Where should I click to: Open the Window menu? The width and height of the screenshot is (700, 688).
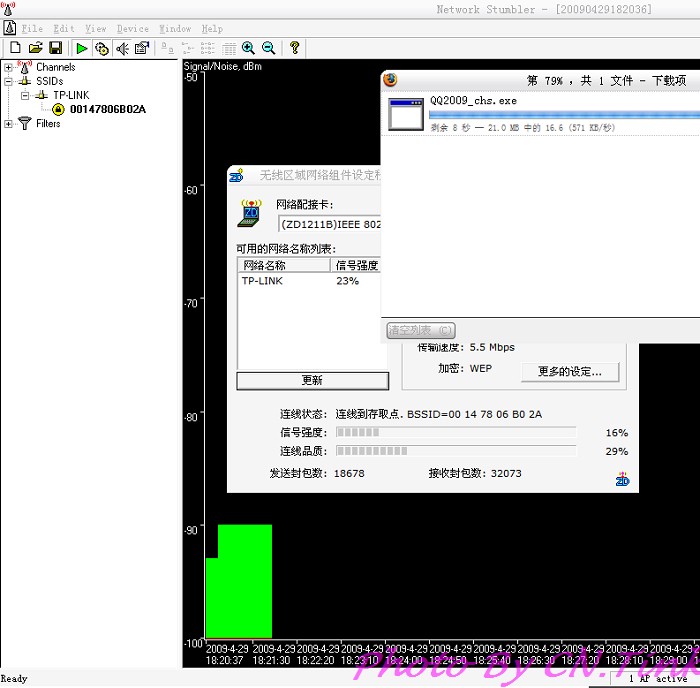pos(175,29)
